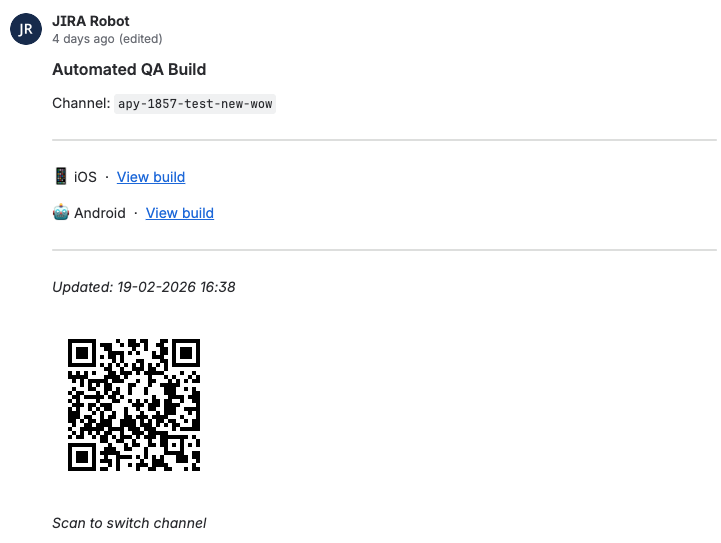Screen dimensions: 721x543
Task: Click the "4 days ago" comment timestamp
Action: point(83,39)
